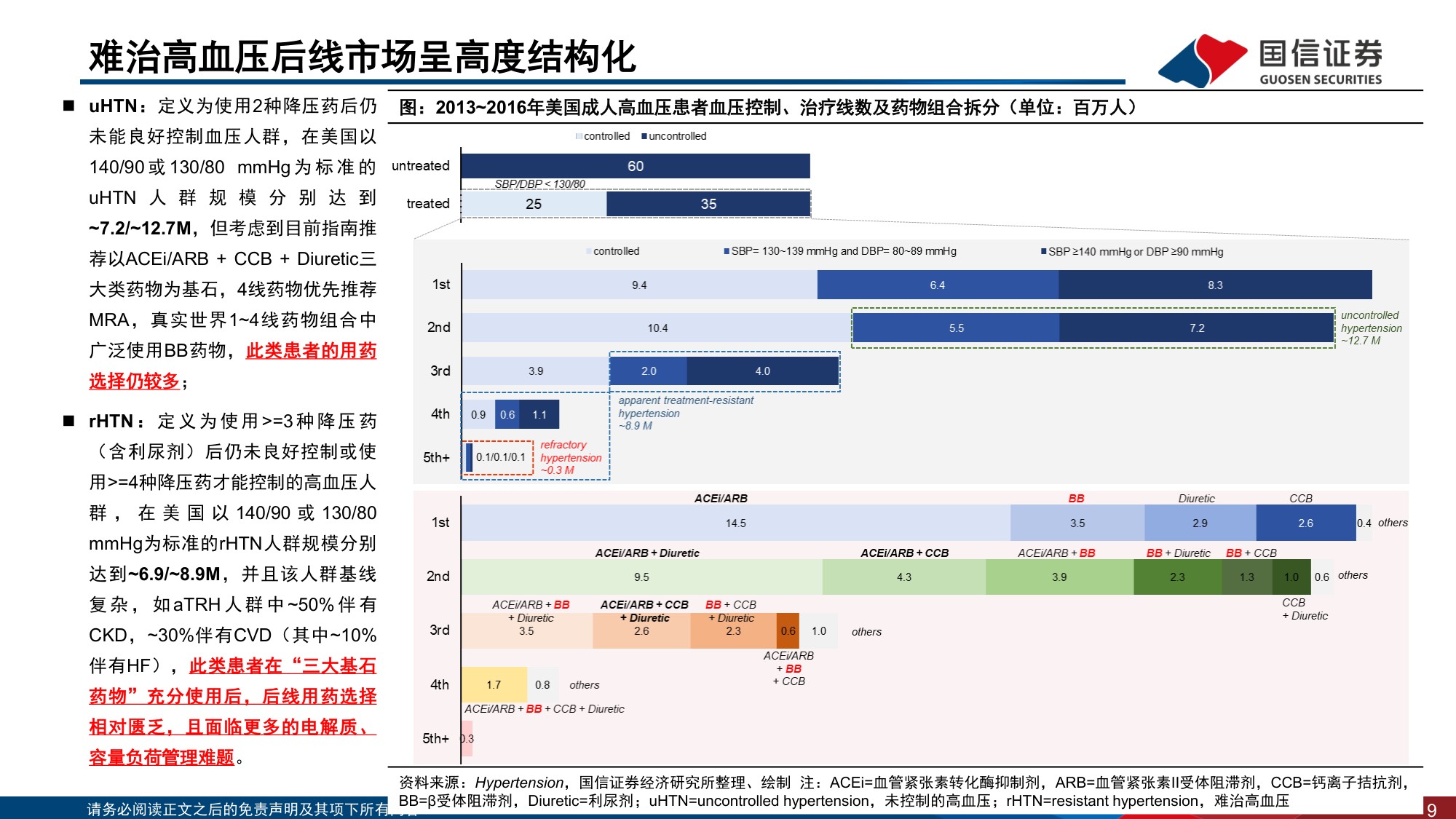
Task: Click the SBP ≥140 mmHg legend swatch
Action: 1043,252
